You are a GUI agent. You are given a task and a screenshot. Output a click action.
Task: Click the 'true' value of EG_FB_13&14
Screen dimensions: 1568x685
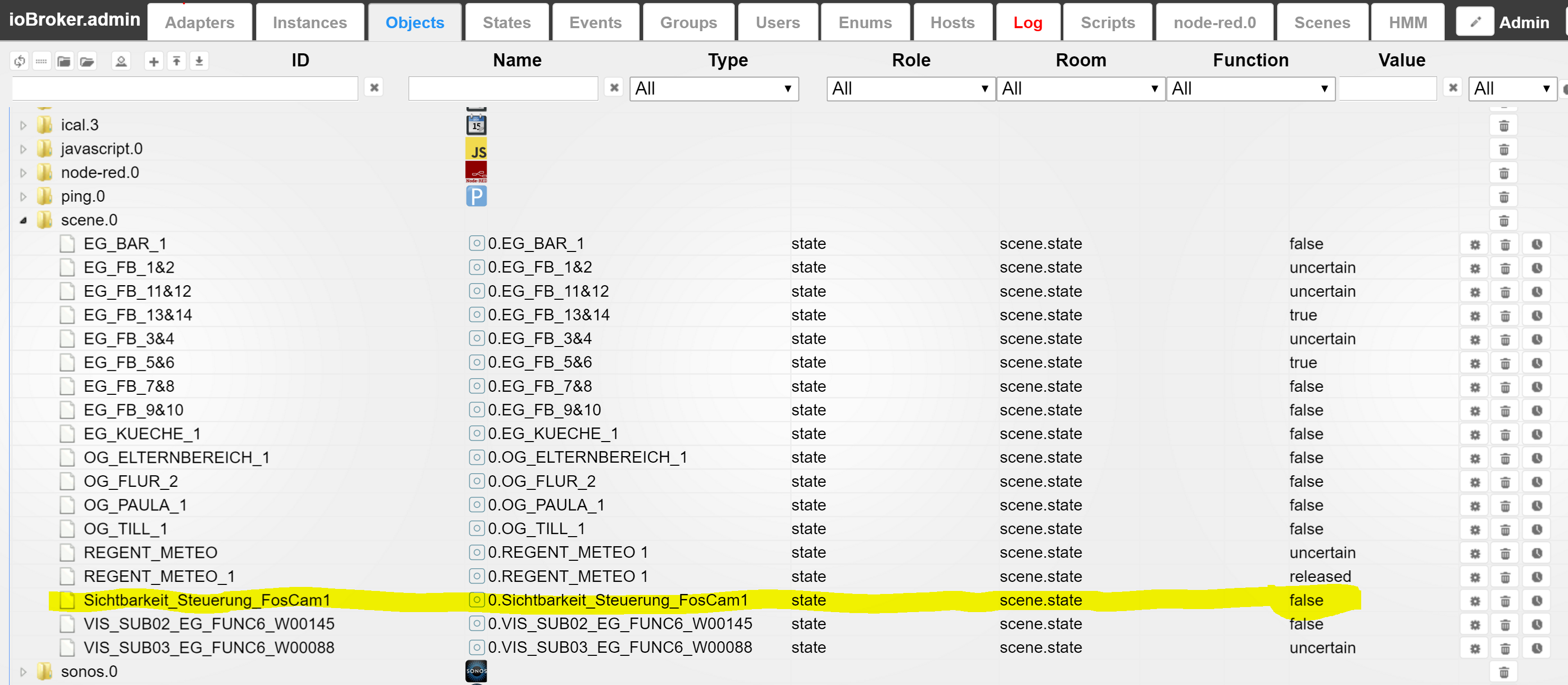pyautogui.click(x=1303, y=315)
